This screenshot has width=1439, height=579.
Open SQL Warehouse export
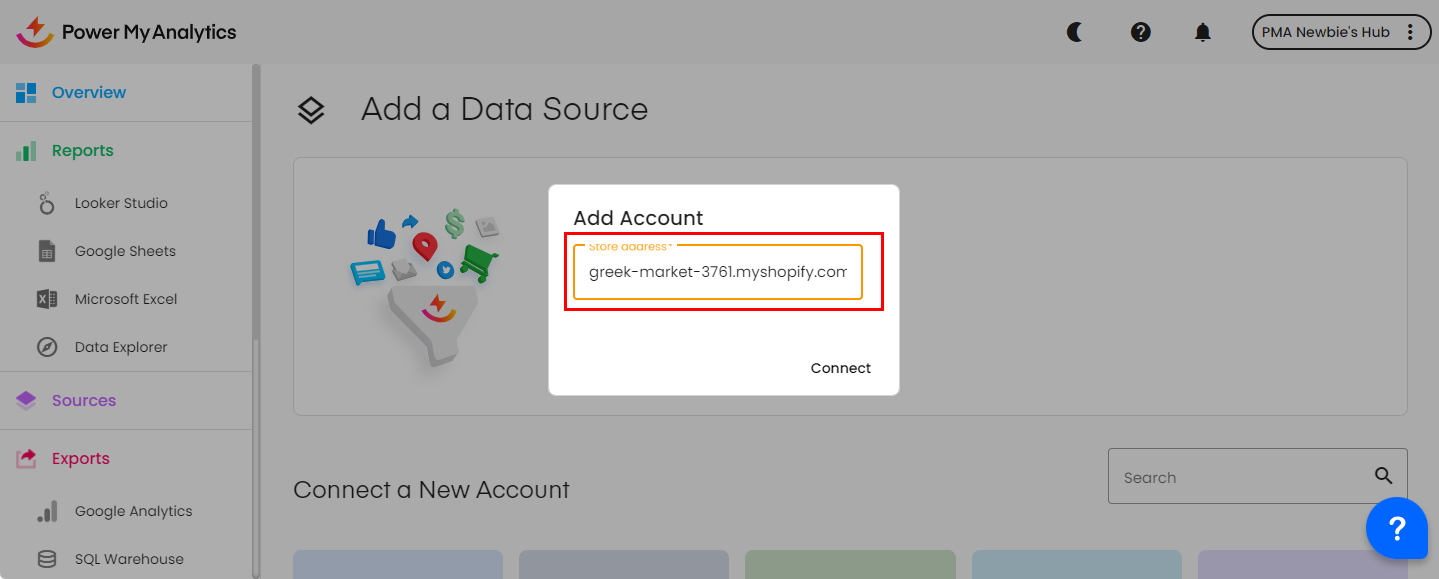tap(128, 559)
